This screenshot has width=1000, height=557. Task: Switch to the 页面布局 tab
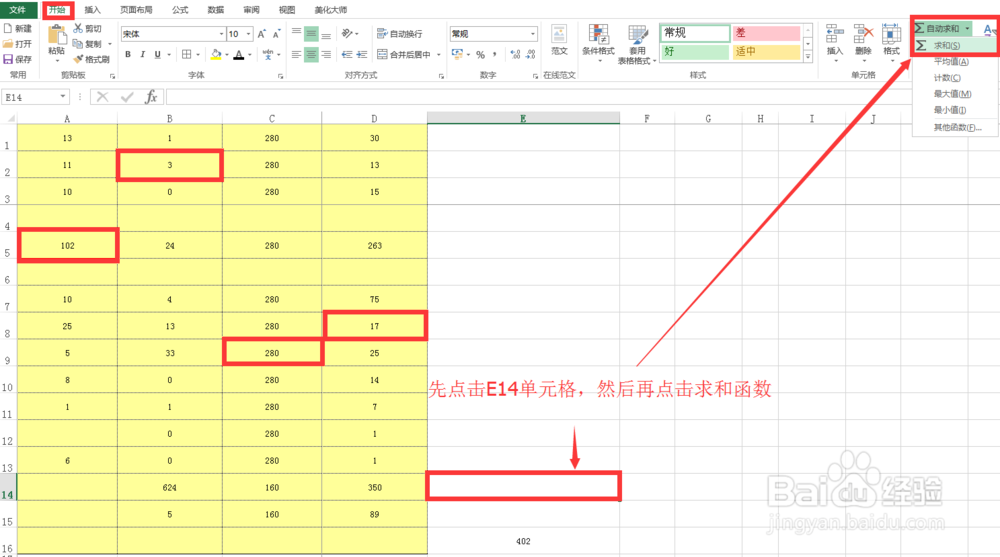pos(136,10)
